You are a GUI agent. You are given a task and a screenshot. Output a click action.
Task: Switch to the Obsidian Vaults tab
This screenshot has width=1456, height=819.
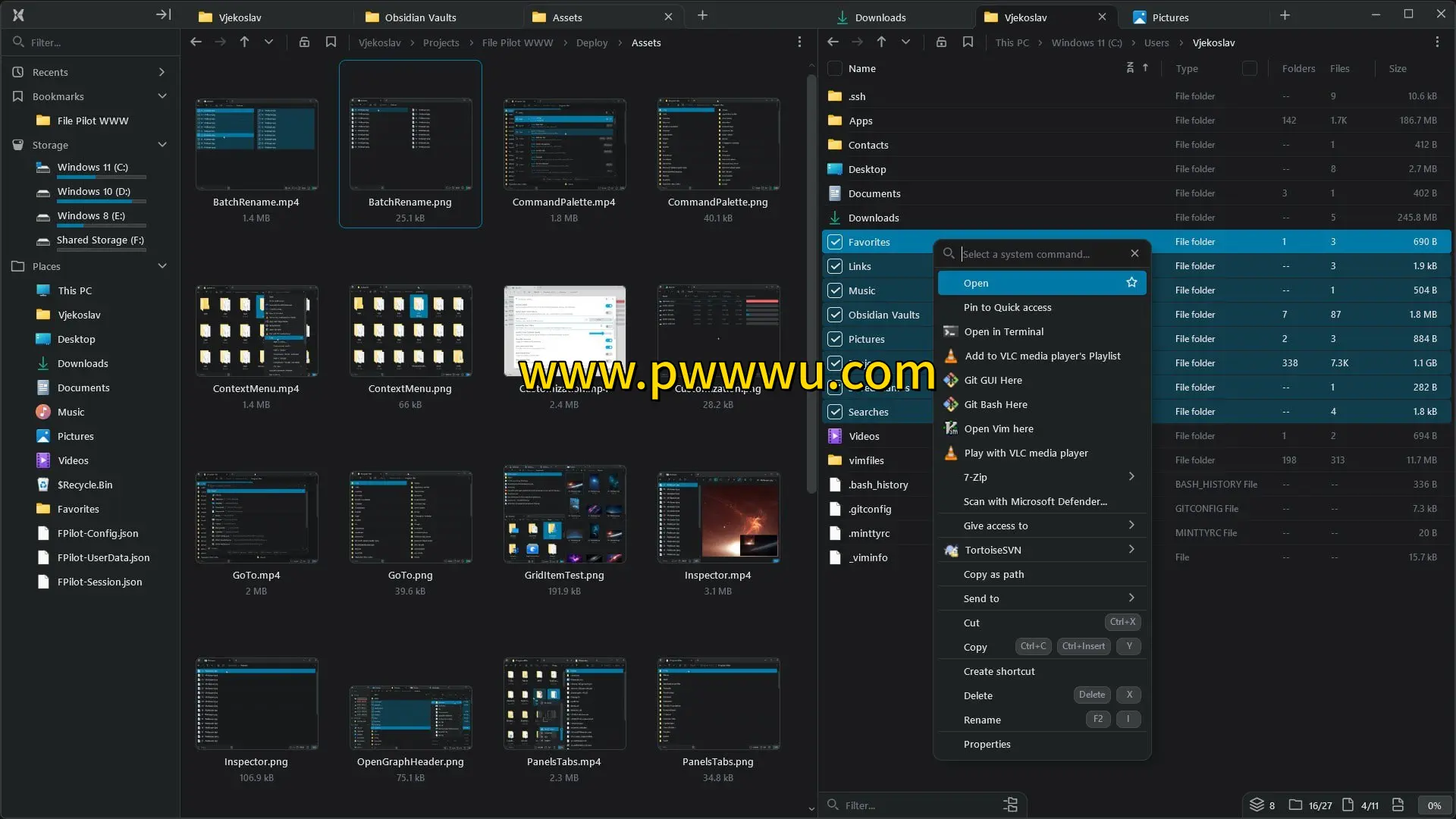tap(420, 17)
